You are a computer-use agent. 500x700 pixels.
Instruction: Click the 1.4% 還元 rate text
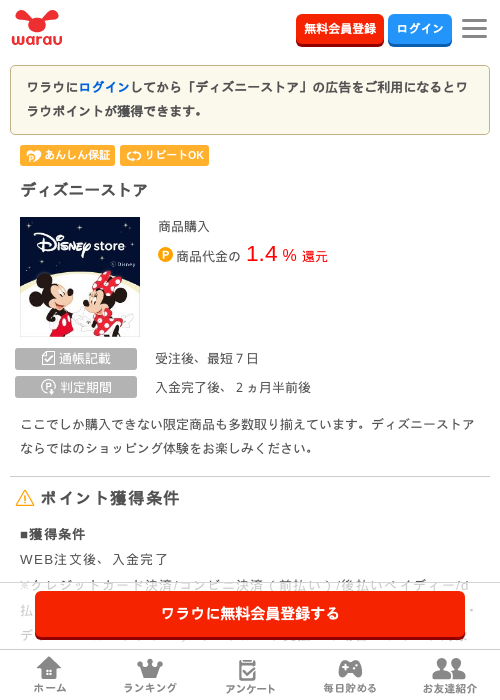287,254
